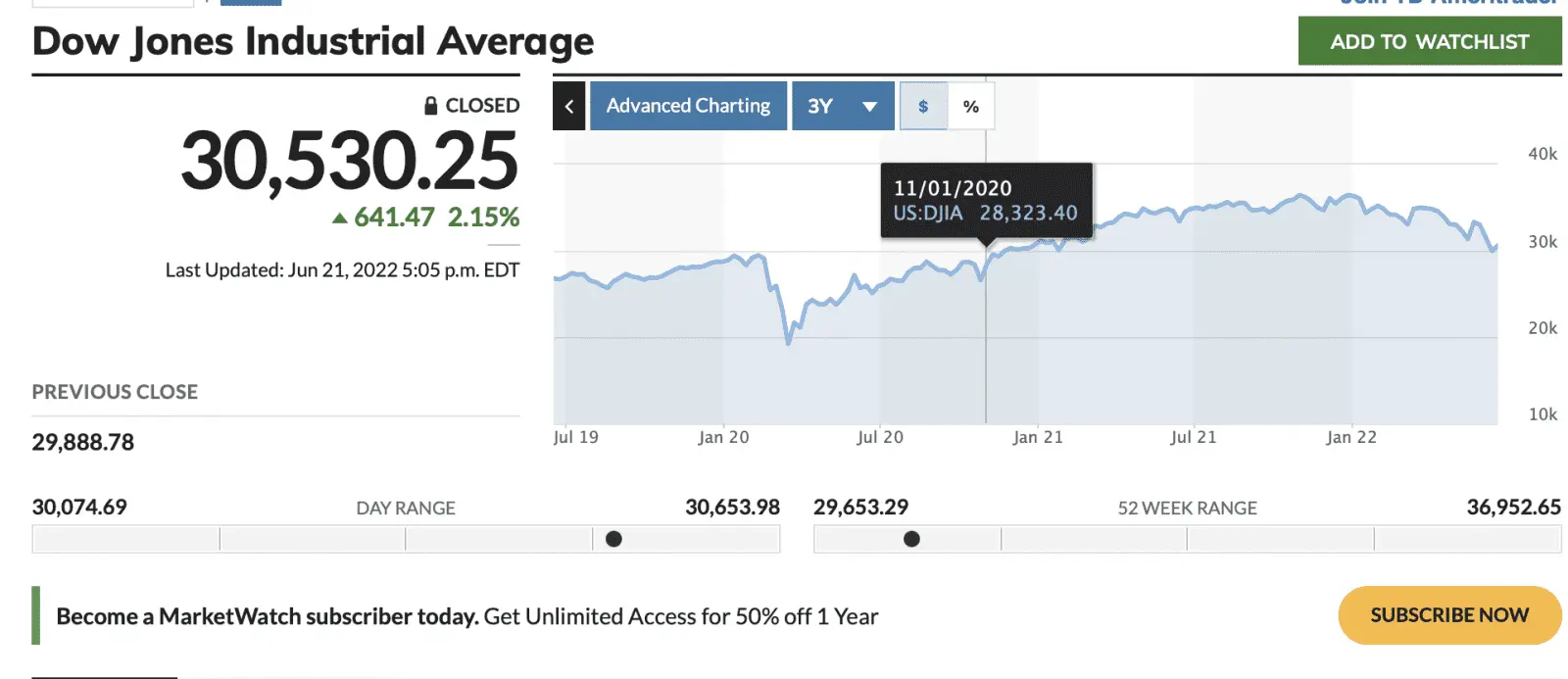1568x679 pixels.
Task: Click the Jul 20 label on chart axis
Action: coord(880,438)
